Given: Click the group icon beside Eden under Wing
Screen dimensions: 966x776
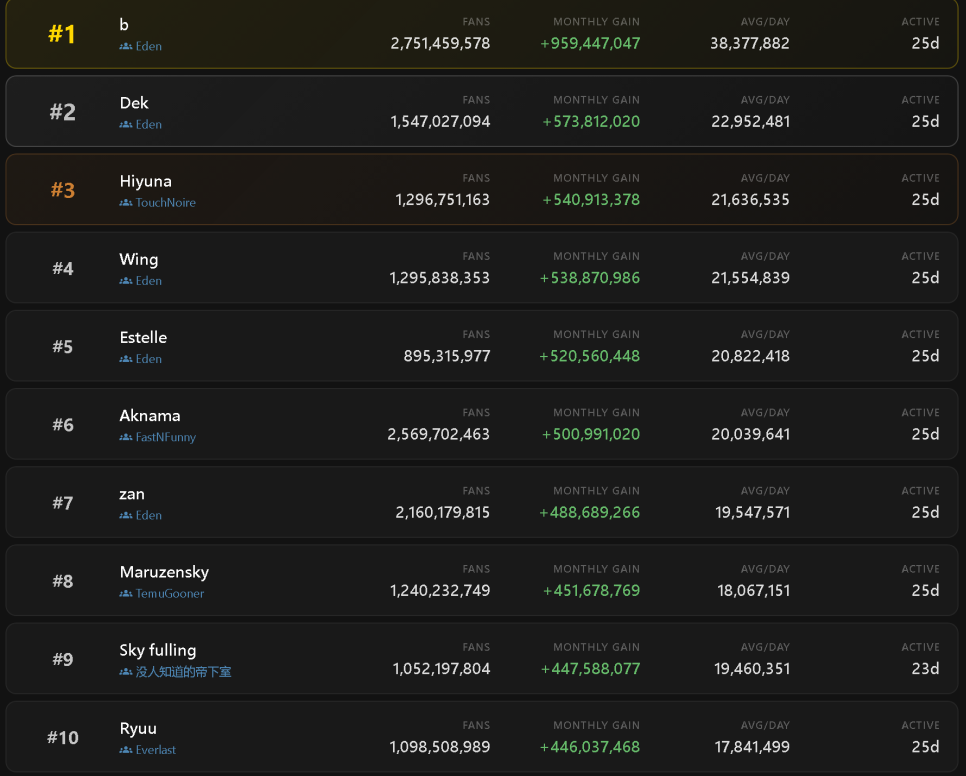Looking at the screenshot, I should (126, 281).
